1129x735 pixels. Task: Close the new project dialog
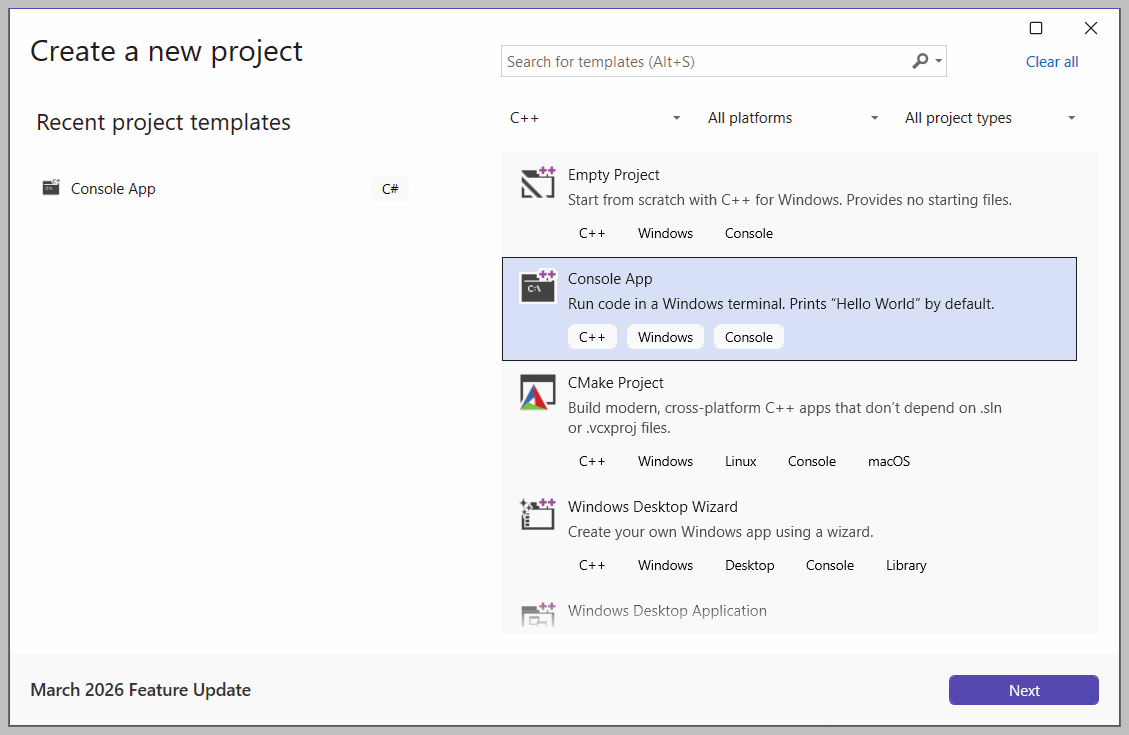click(1091, 28)
